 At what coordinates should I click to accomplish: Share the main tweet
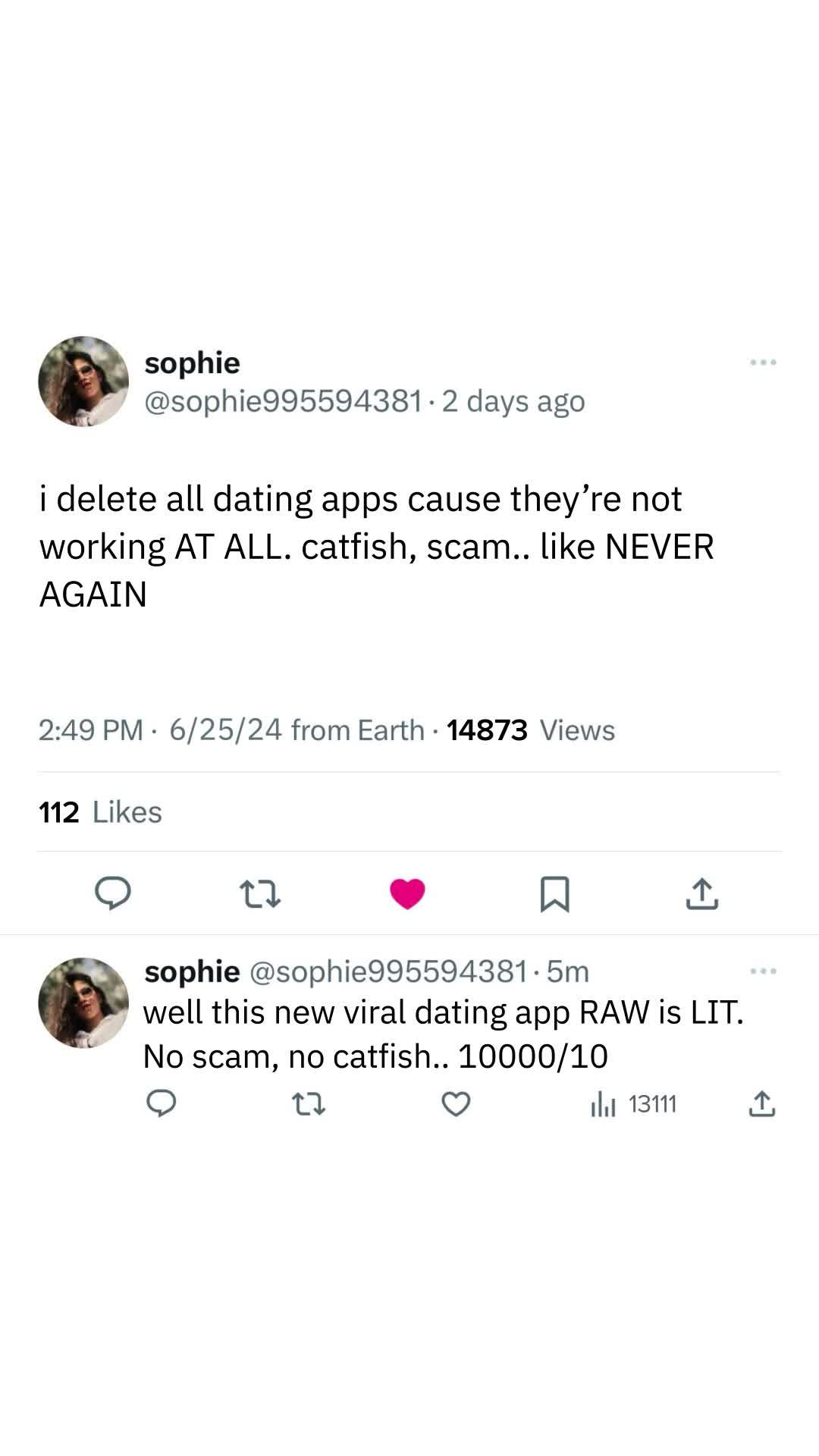point(701,893)
